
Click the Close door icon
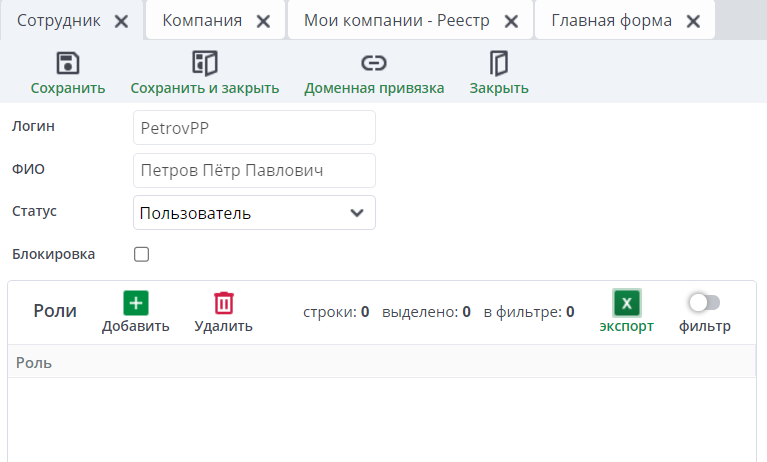pyautogui.click(x=499, y=64)
